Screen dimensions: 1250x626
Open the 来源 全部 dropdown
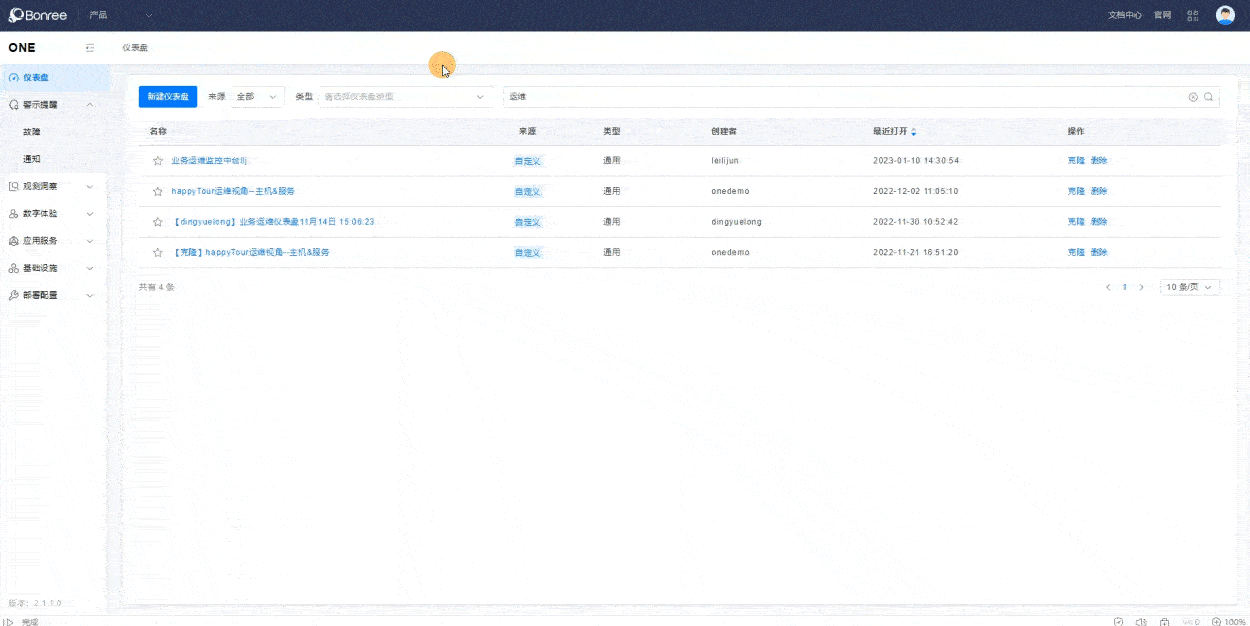(257, 97)
